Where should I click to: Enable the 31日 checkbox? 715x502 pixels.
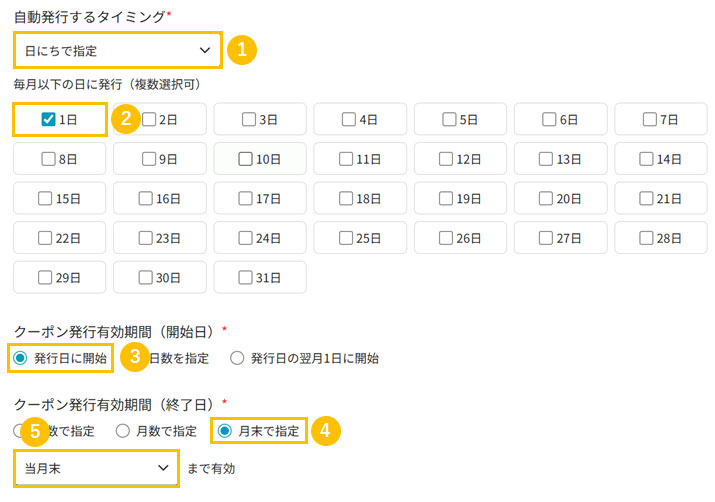[x=245, y=277]
